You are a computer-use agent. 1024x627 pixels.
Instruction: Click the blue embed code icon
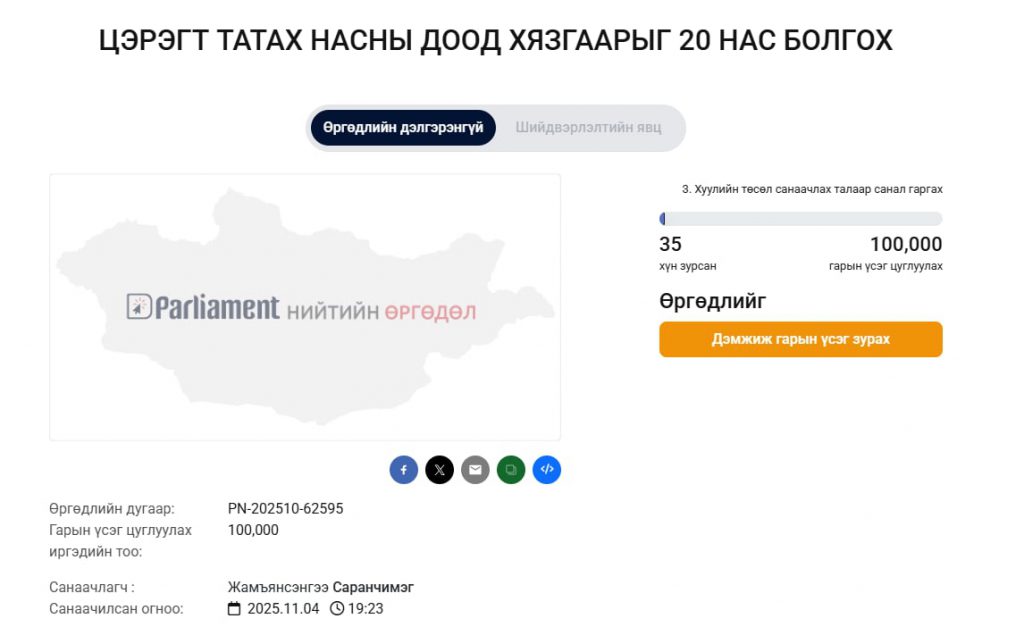tap(547, 470)
